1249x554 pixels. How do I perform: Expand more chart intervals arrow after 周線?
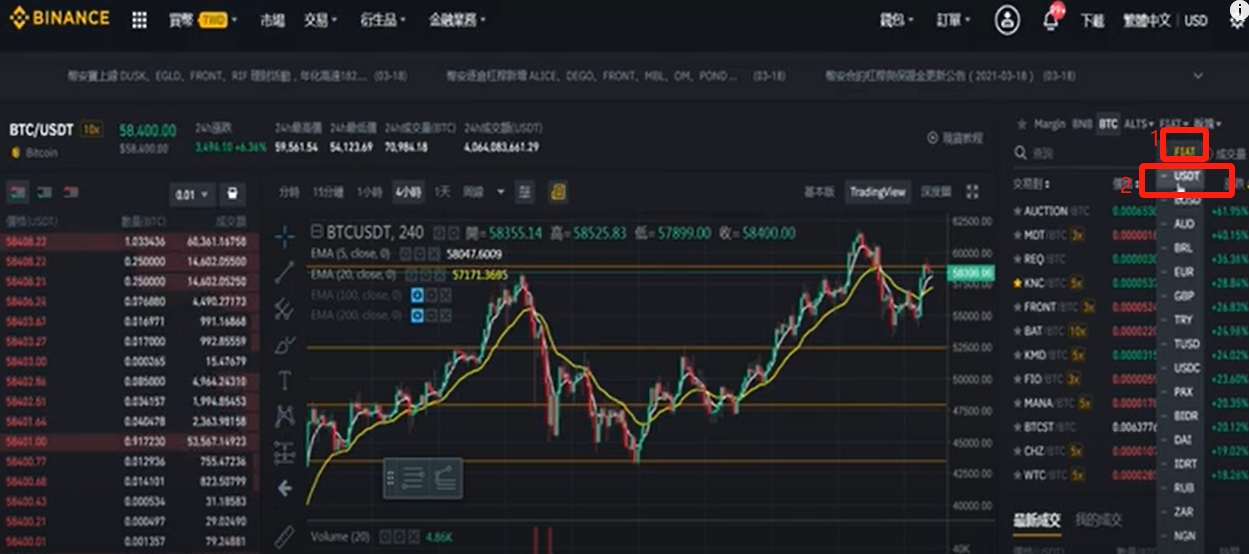coord(501,191)
